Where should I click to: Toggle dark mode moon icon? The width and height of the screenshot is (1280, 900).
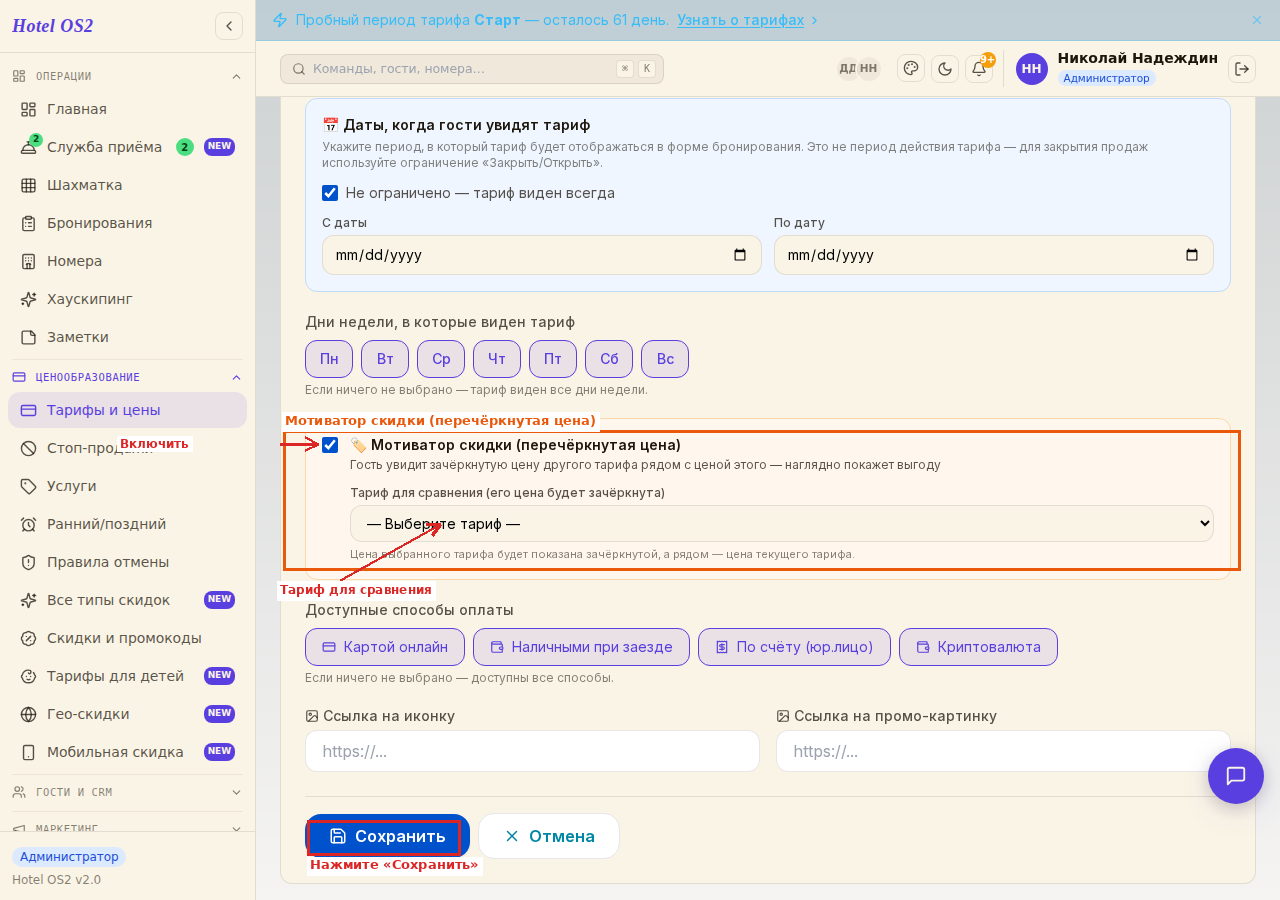tap(945, 68)
